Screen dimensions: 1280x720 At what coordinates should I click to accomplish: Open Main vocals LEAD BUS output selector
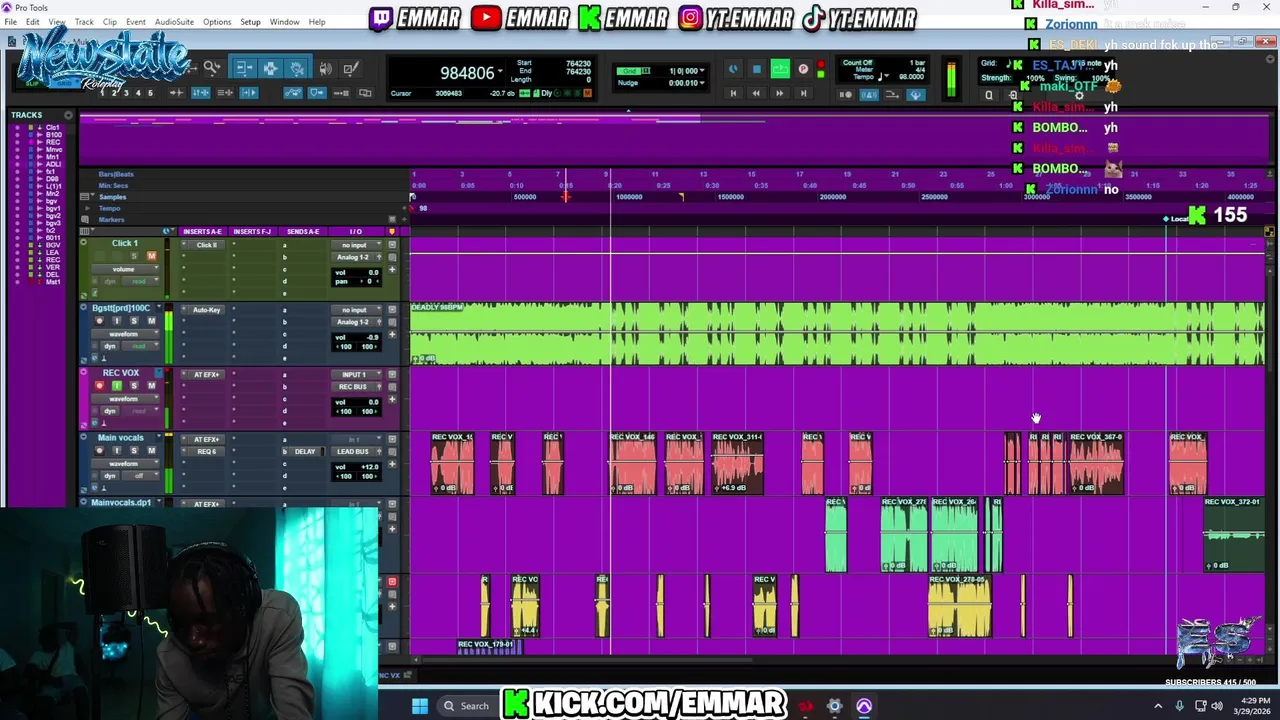[356, 452]
